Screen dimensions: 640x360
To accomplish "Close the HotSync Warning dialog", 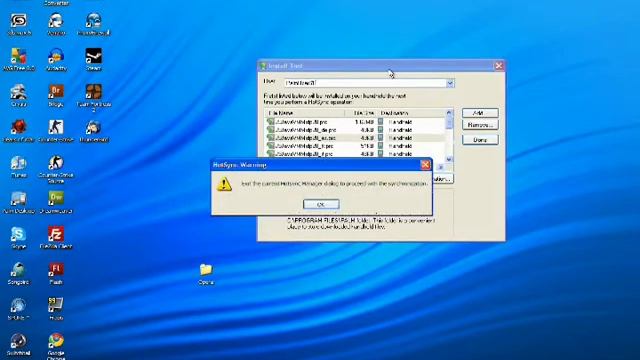I will point(425,164).
